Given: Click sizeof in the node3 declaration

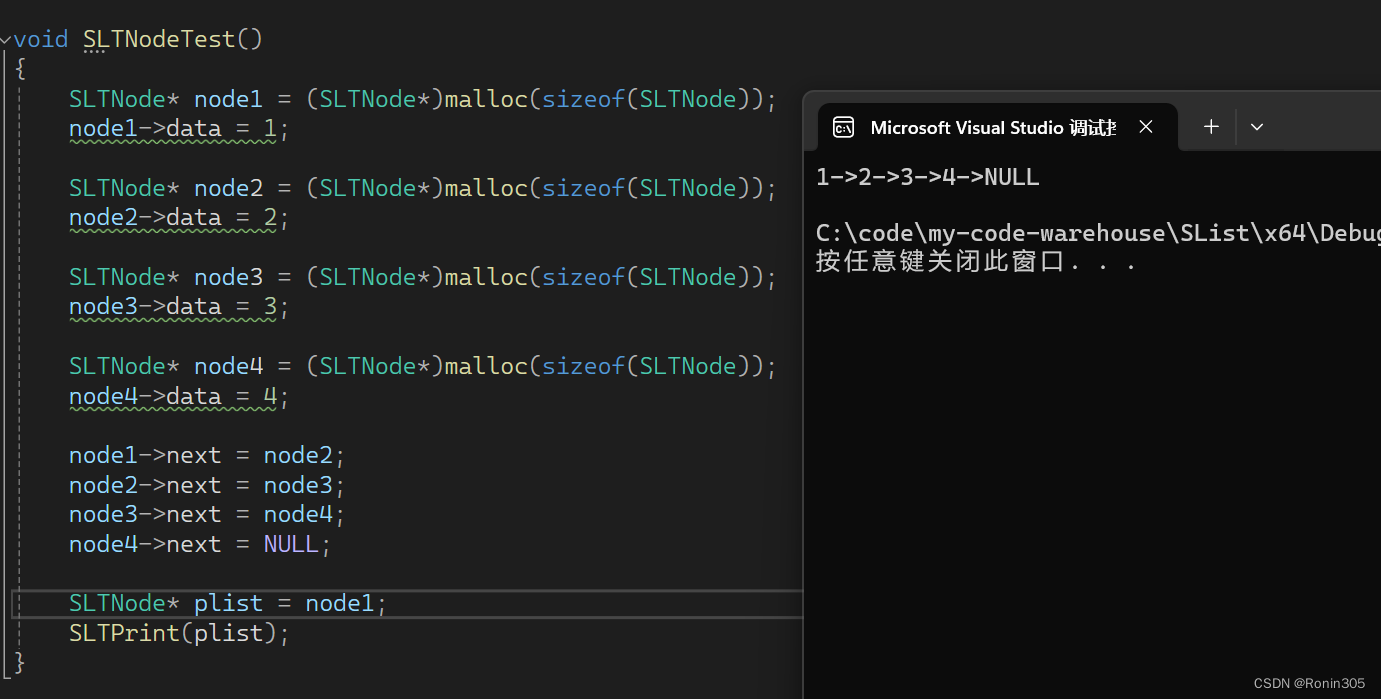Looking at the screenshot, I should click(583, 277).
